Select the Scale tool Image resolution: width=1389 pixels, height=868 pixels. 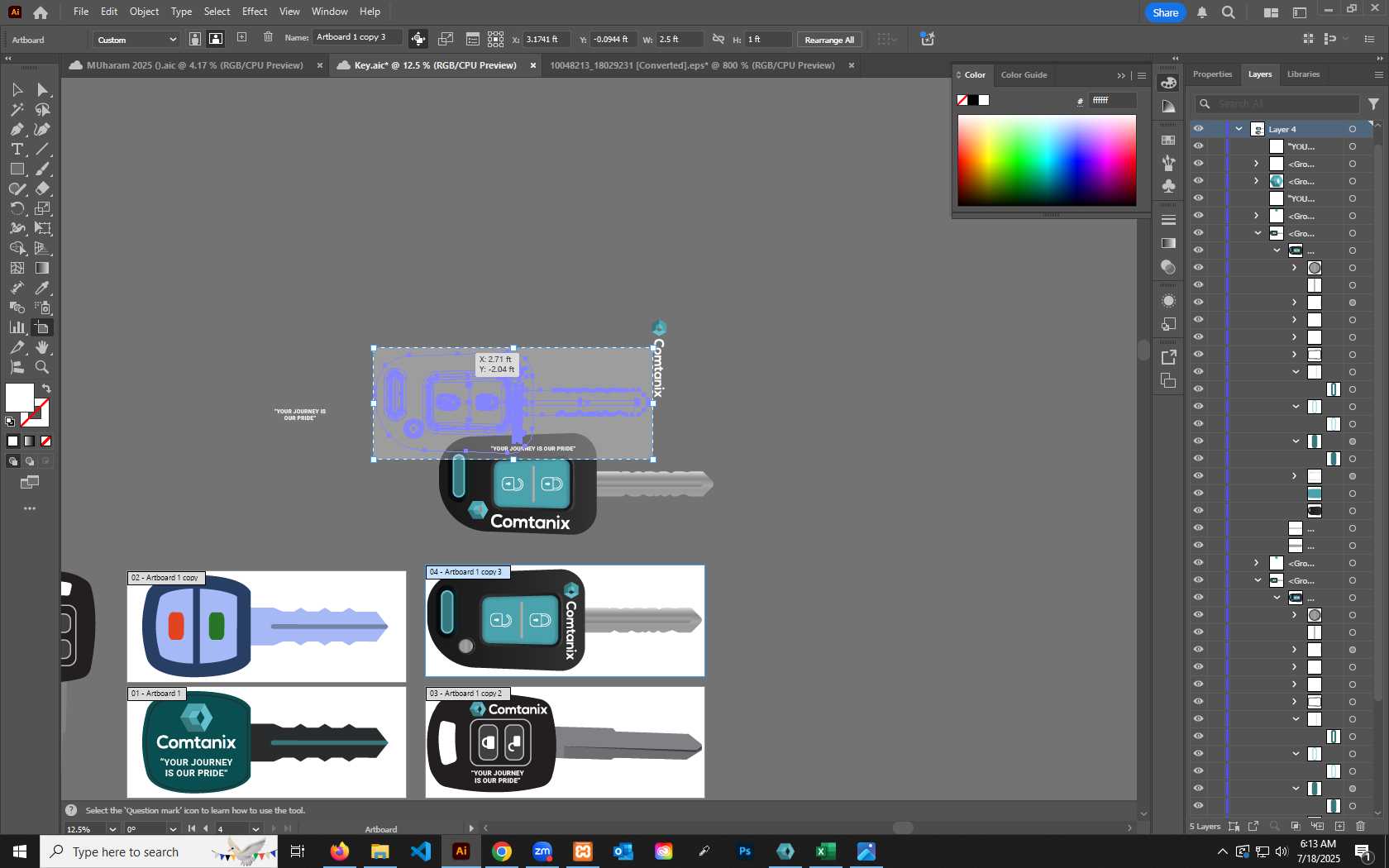pyautogui.click(x=42, y=208)
